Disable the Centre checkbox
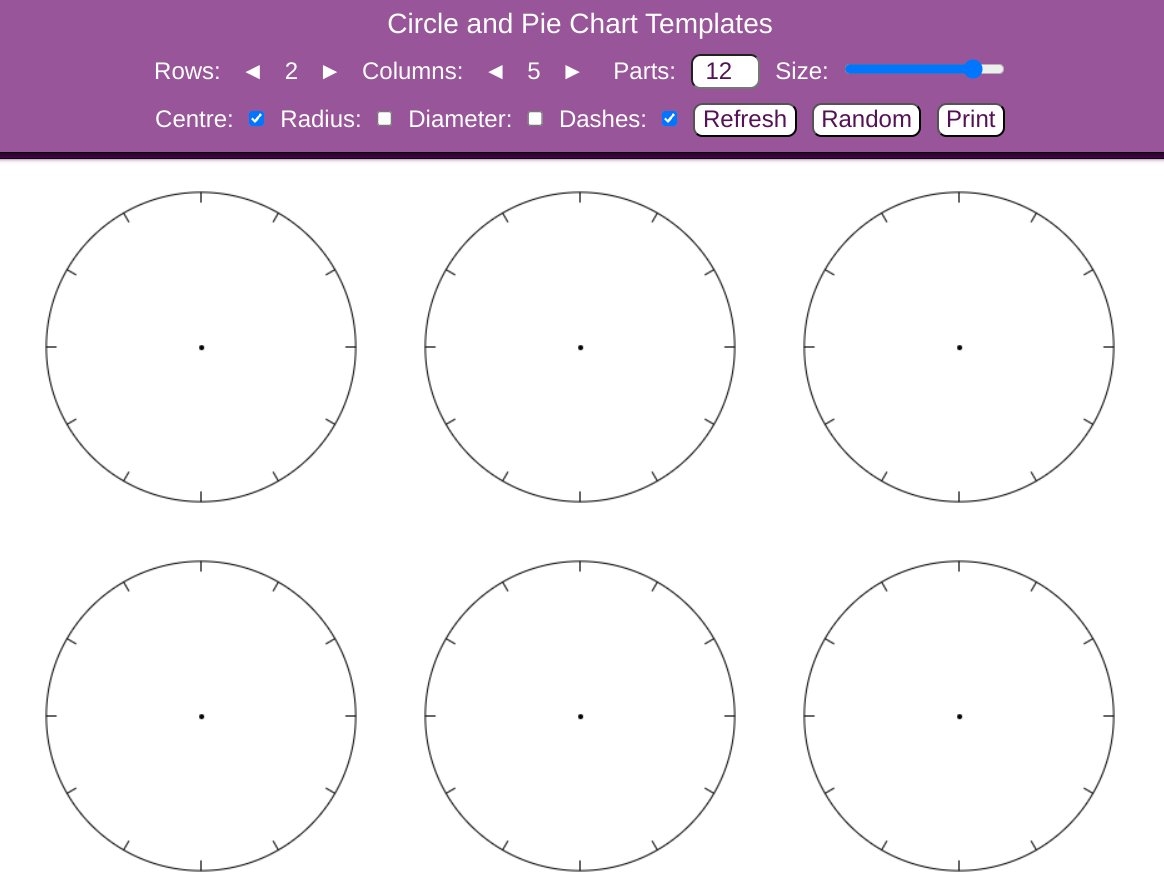 coord(256,118)
